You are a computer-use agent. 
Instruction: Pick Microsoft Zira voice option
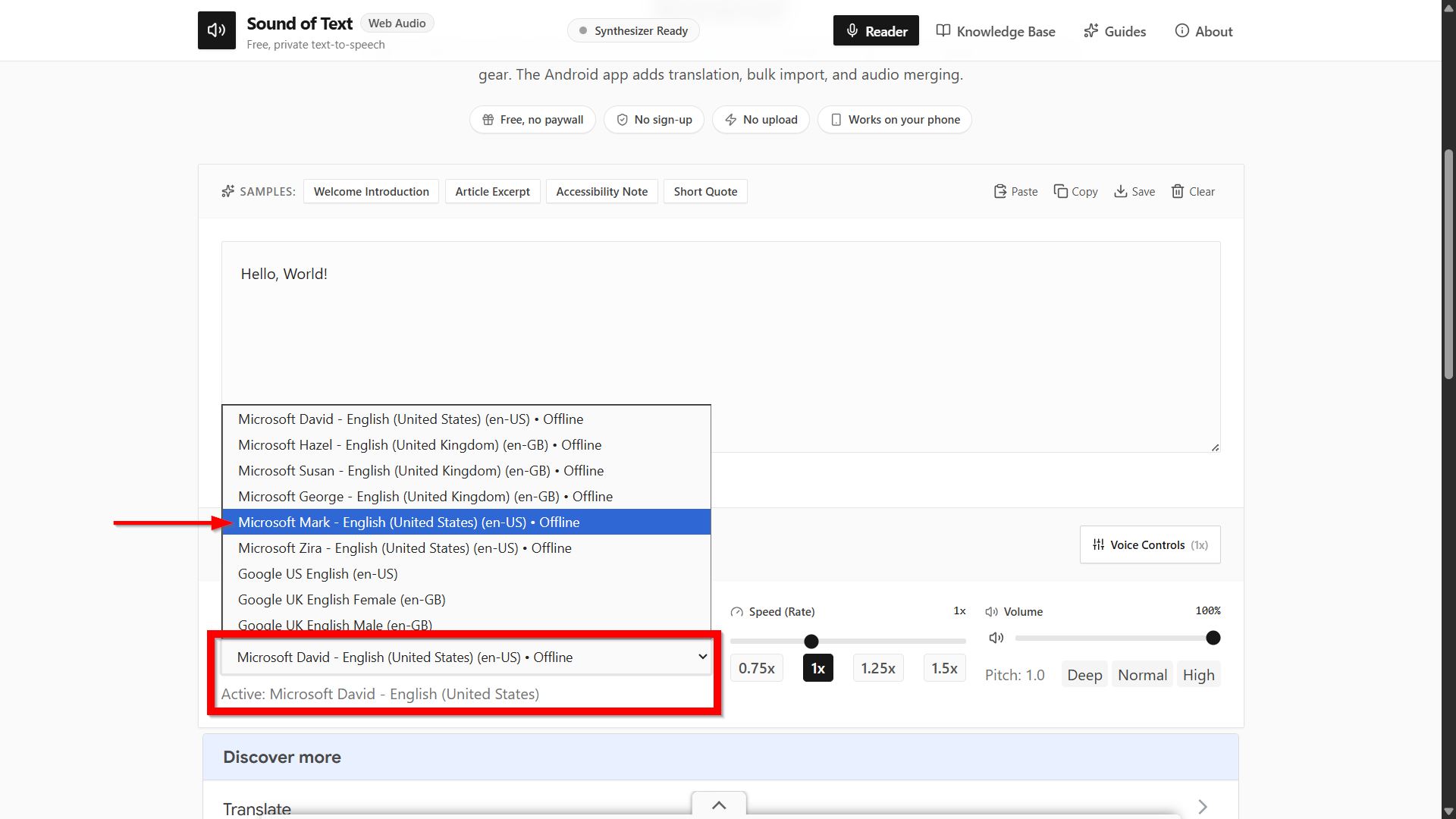(x=466, y=548)
